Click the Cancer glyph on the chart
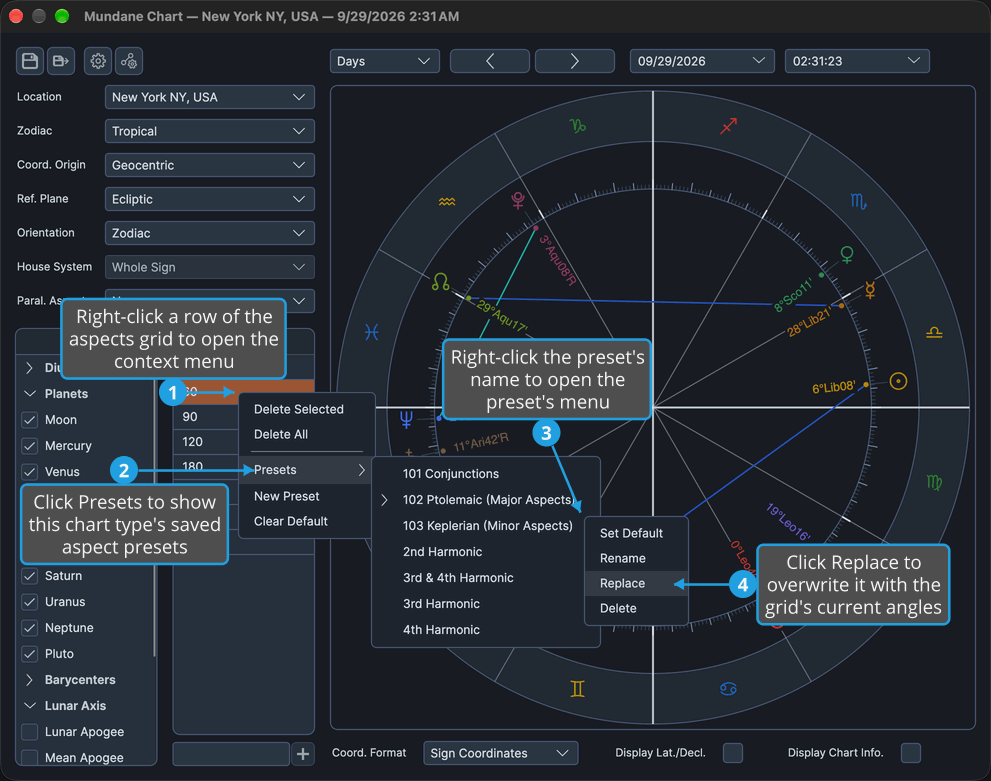 tap(728, 689)
